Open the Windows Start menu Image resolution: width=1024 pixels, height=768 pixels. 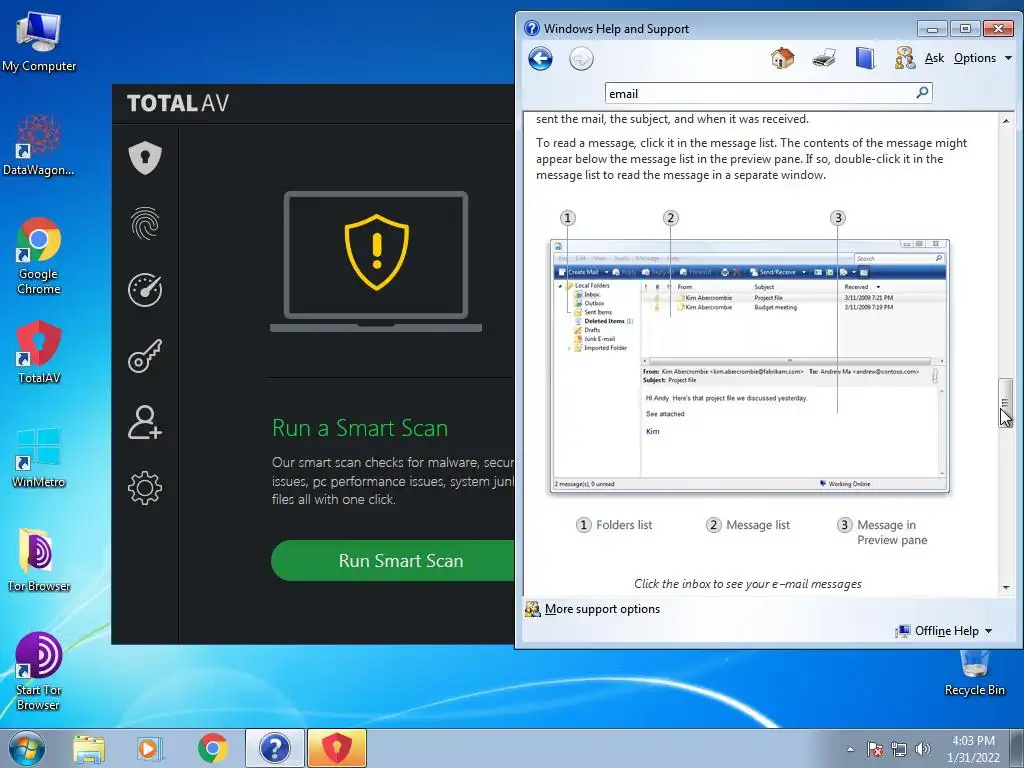pos(26,748)
